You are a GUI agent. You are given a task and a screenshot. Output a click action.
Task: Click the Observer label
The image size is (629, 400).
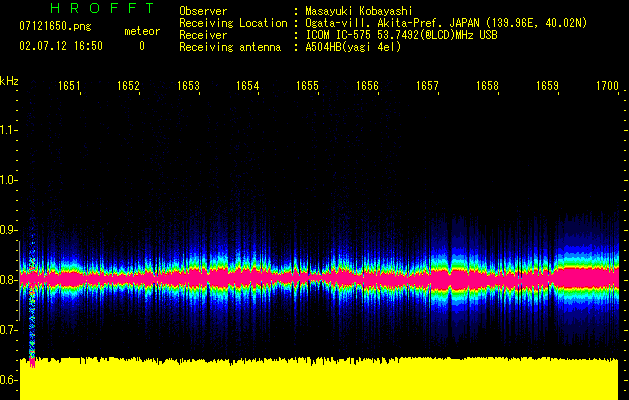(203, 11)
